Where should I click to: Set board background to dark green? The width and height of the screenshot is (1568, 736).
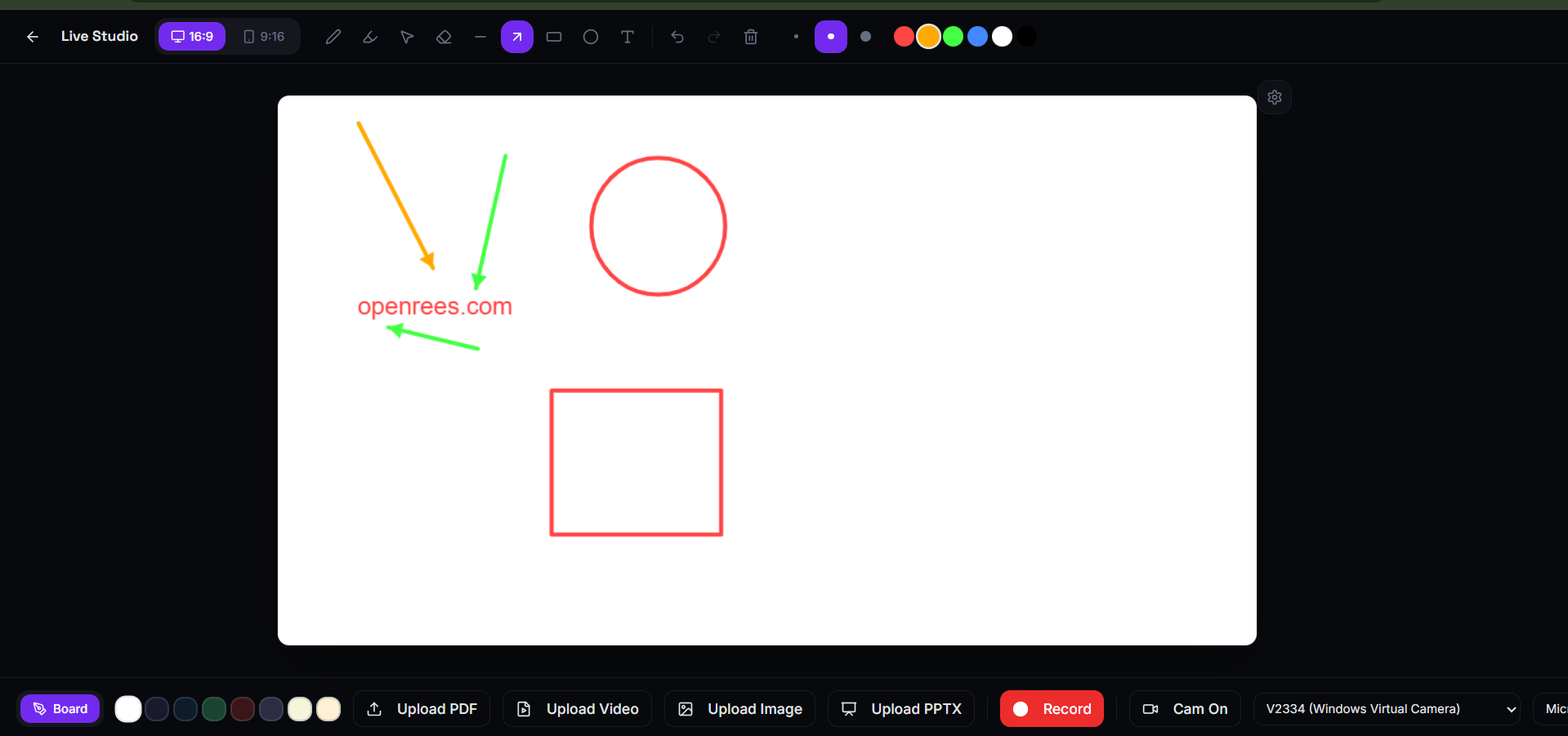click(x=214, y=709)
